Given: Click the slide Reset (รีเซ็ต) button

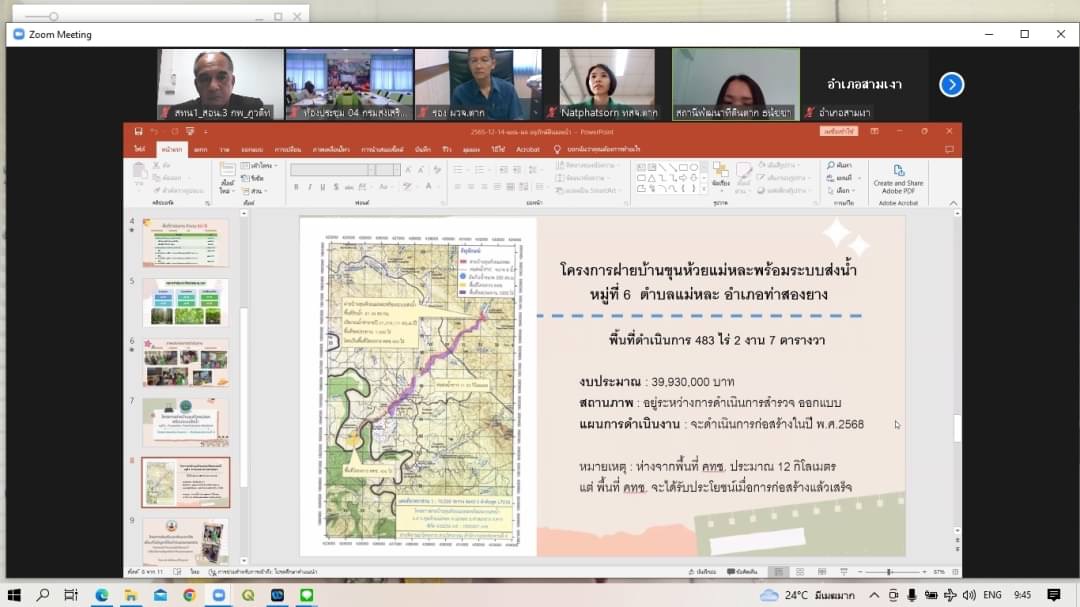Looking at the screenshot, I should point(253,178).
